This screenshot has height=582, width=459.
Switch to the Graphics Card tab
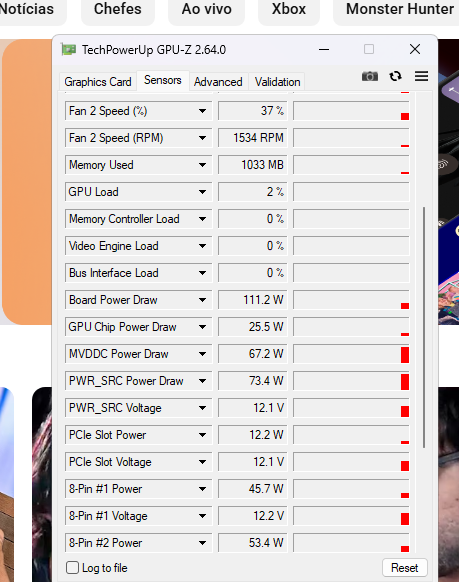(x=98, y=82)
